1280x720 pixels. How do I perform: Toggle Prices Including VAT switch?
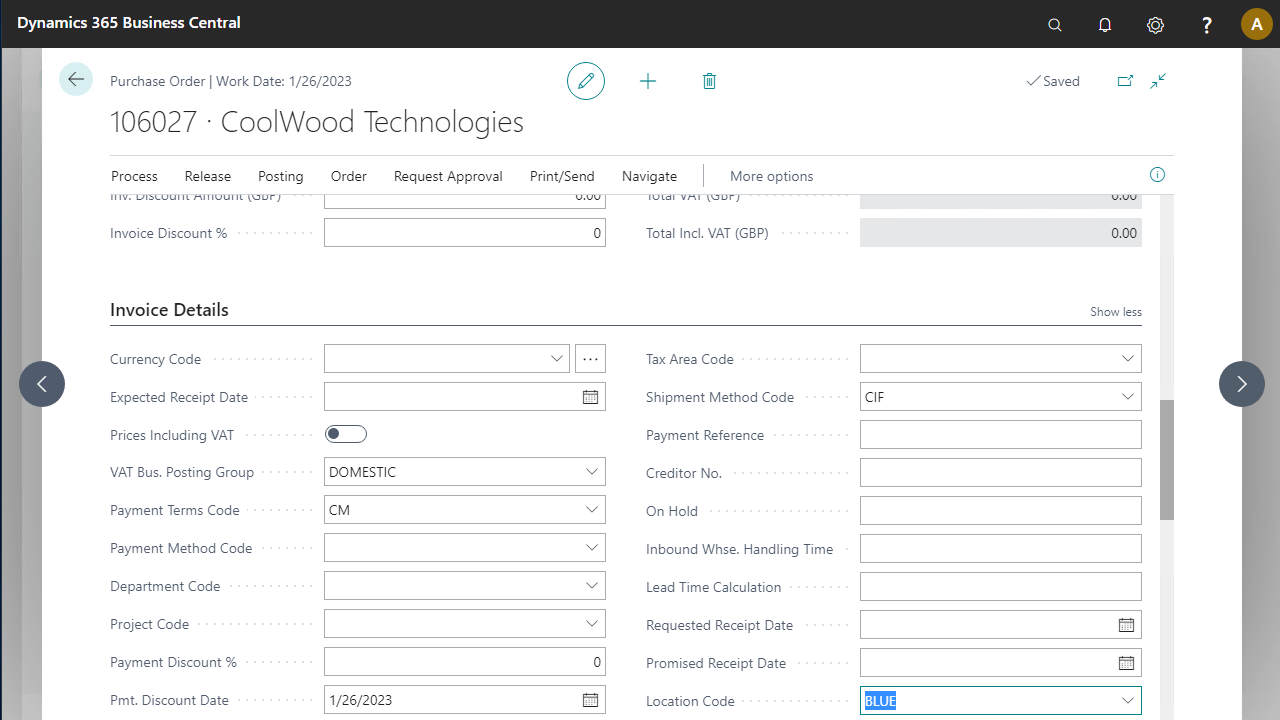tap(346, 434)
